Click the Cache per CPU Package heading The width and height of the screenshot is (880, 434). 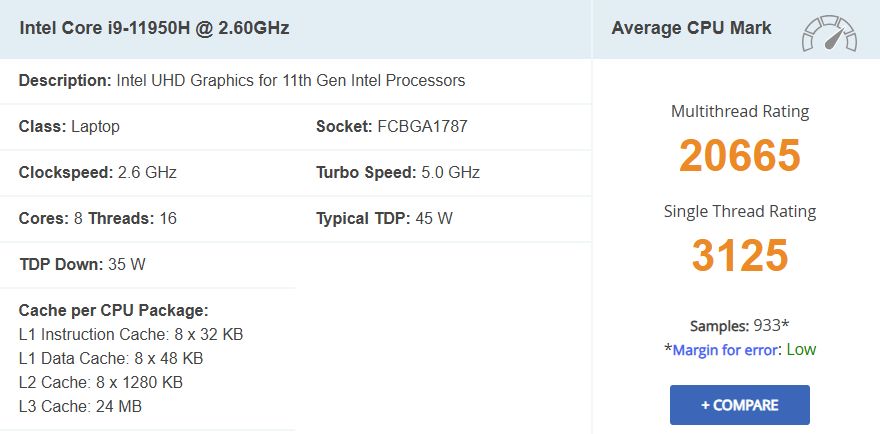113,310
